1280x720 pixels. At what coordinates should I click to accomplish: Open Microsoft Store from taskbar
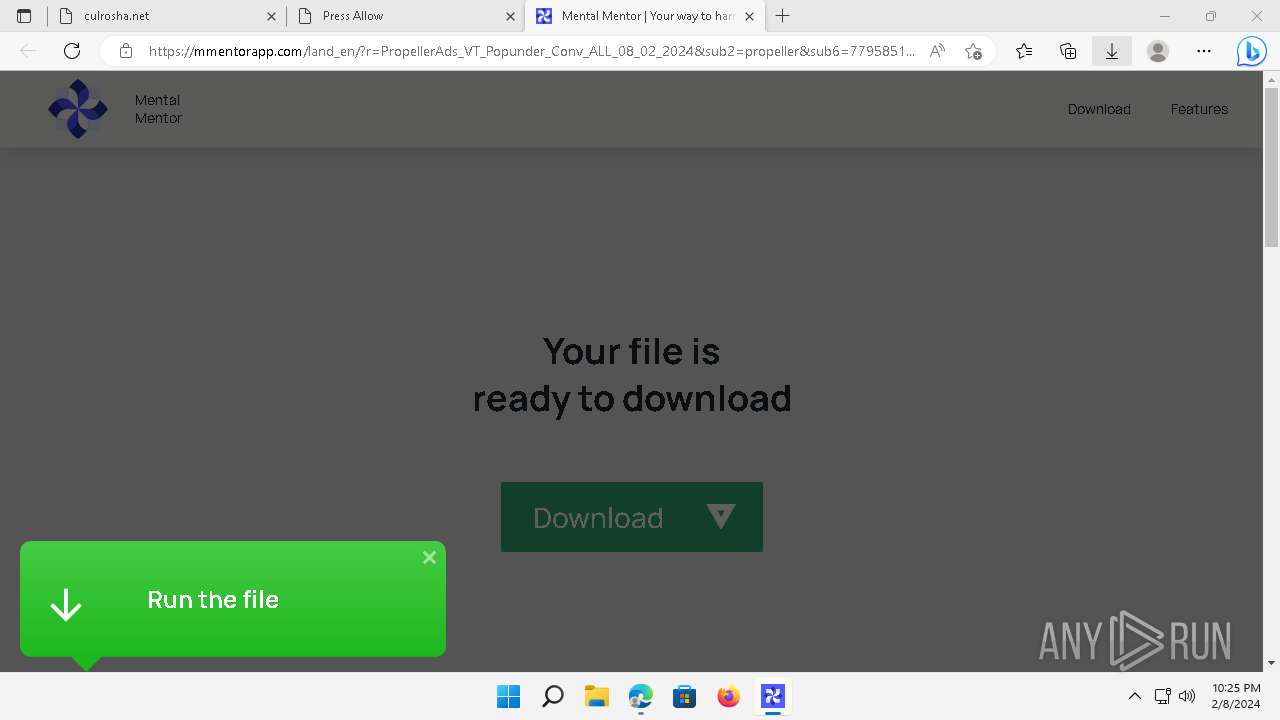pos(685,696)
